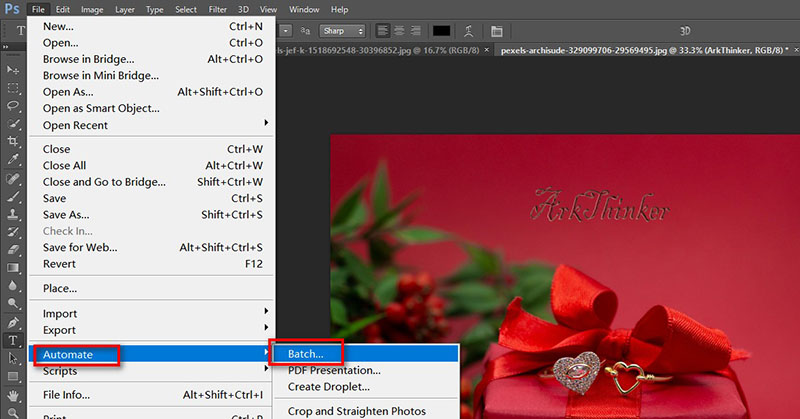Choose Create Droplet... submenu item
800x419 pixels.
(366, 387)
